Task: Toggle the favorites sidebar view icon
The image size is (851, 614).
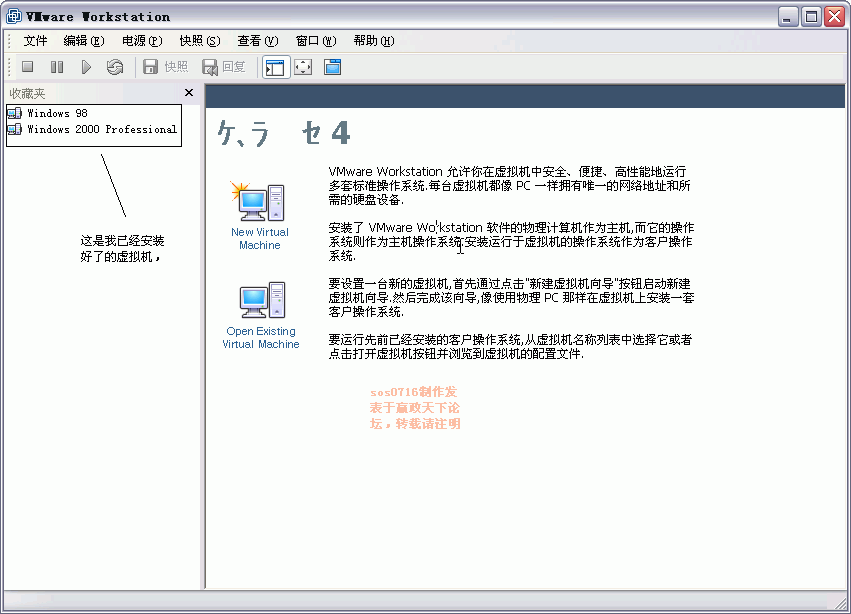Action: pos(274,67)
